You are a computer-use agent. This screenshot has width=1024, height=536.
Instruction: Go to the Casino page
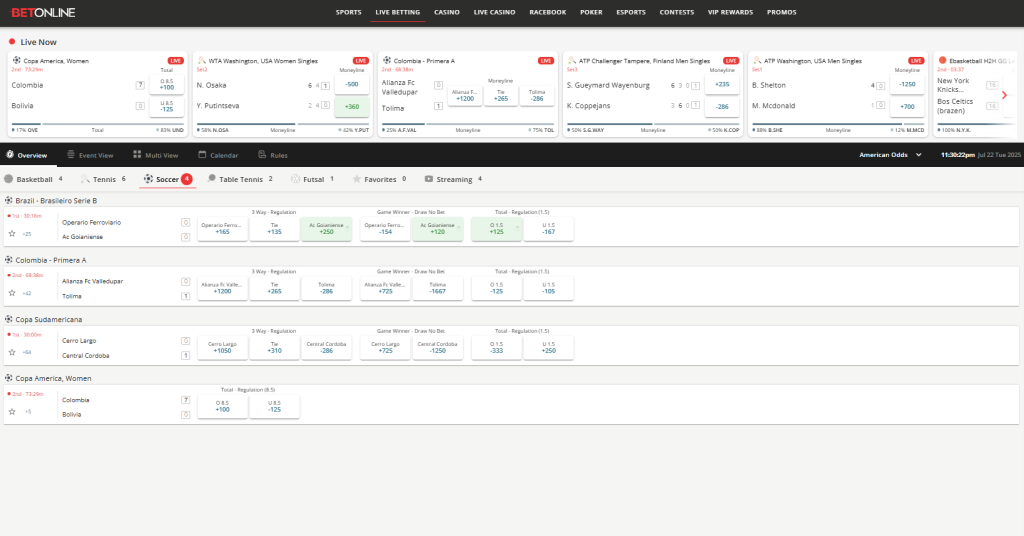[x=447, y=12]
